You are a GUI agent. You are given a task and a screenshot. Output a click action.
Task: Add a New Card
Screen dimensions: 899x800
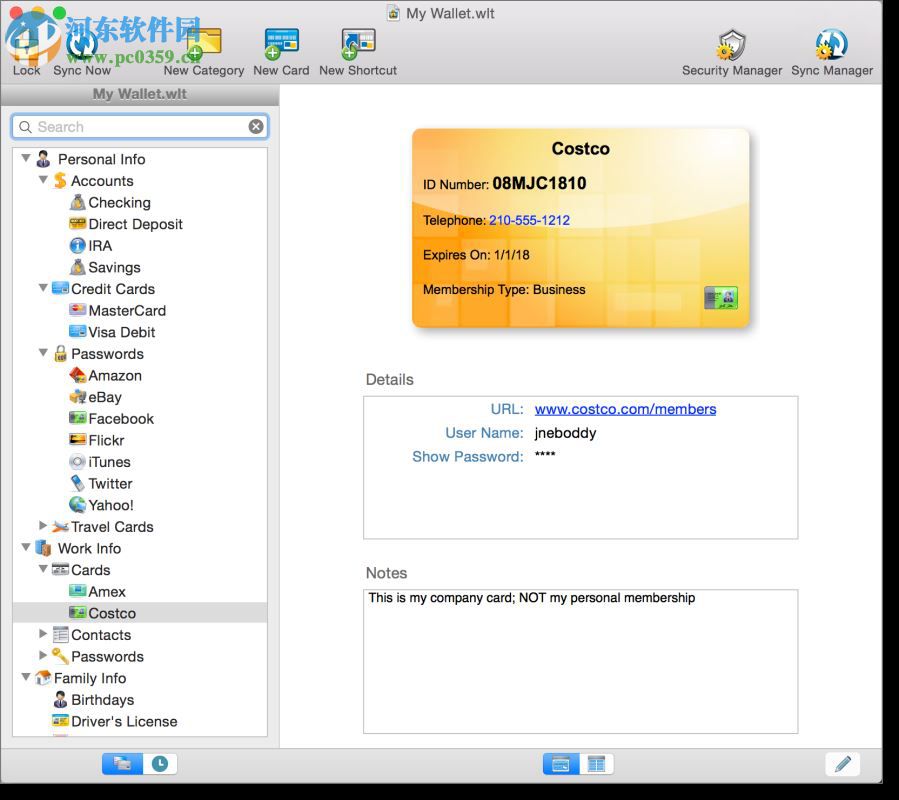tap(279, 40)
